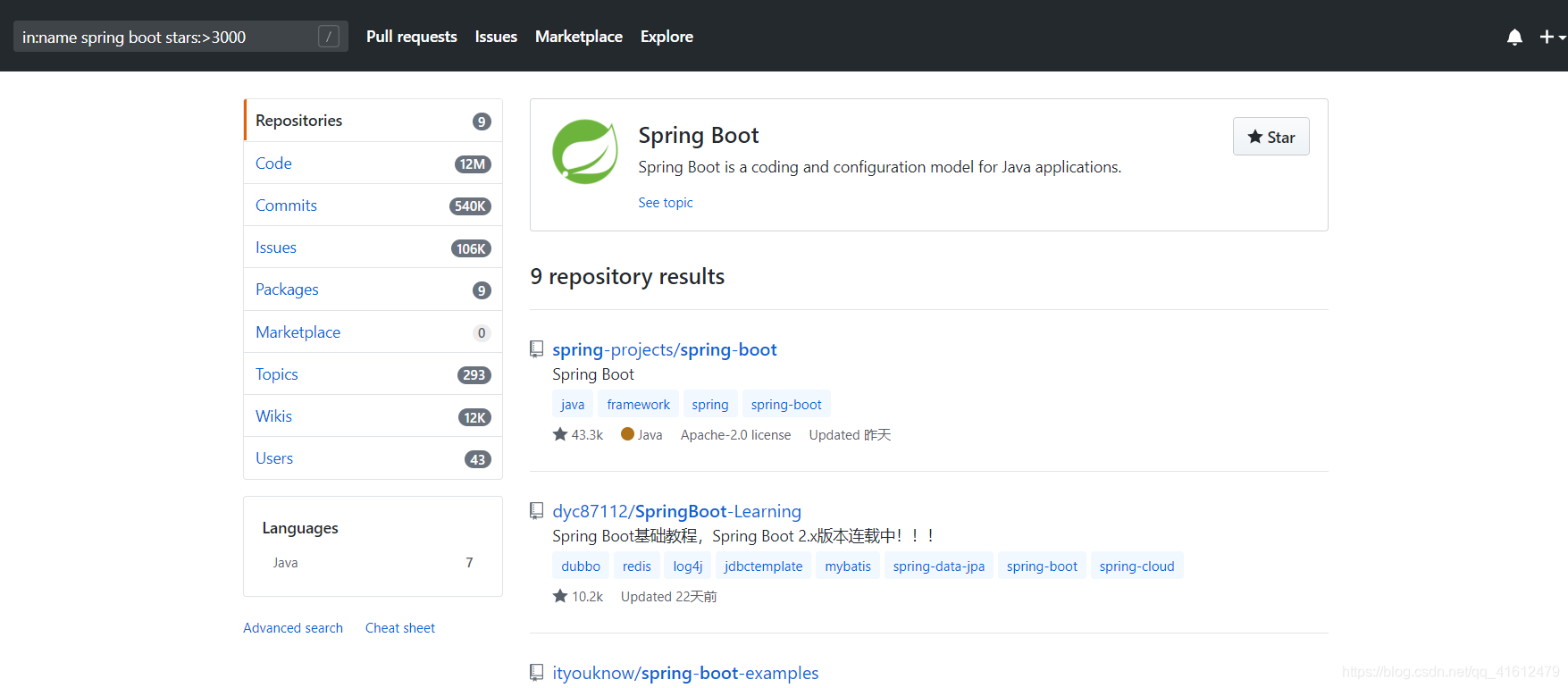1568x688 pixels.
Task: Click the Apache-2.0 license text
Action: point(735,434)
